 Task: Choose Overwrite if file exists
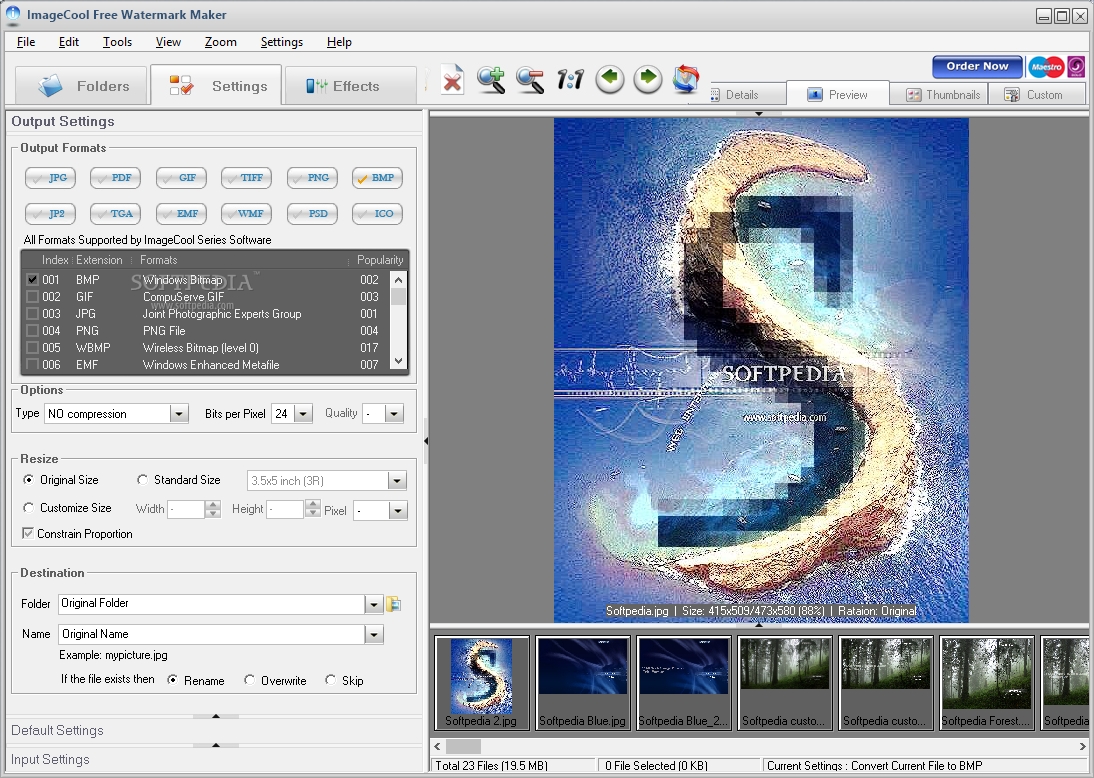tap(249, 680)
